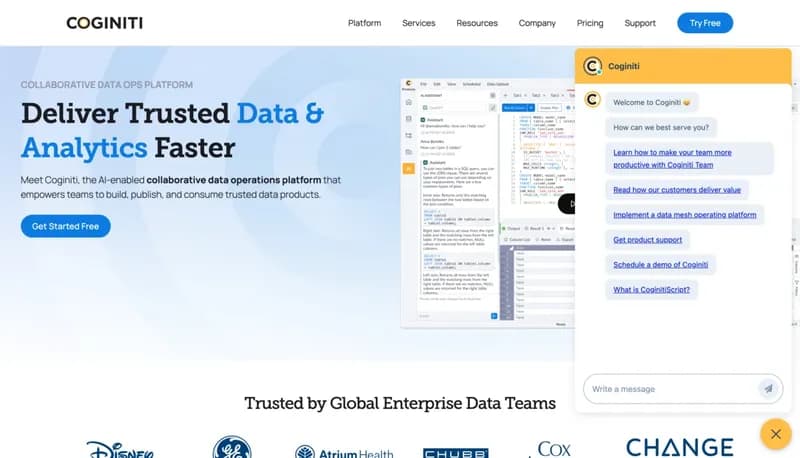800x458 pixels.
Task: Open the Services menu
Action: (418, 23)
